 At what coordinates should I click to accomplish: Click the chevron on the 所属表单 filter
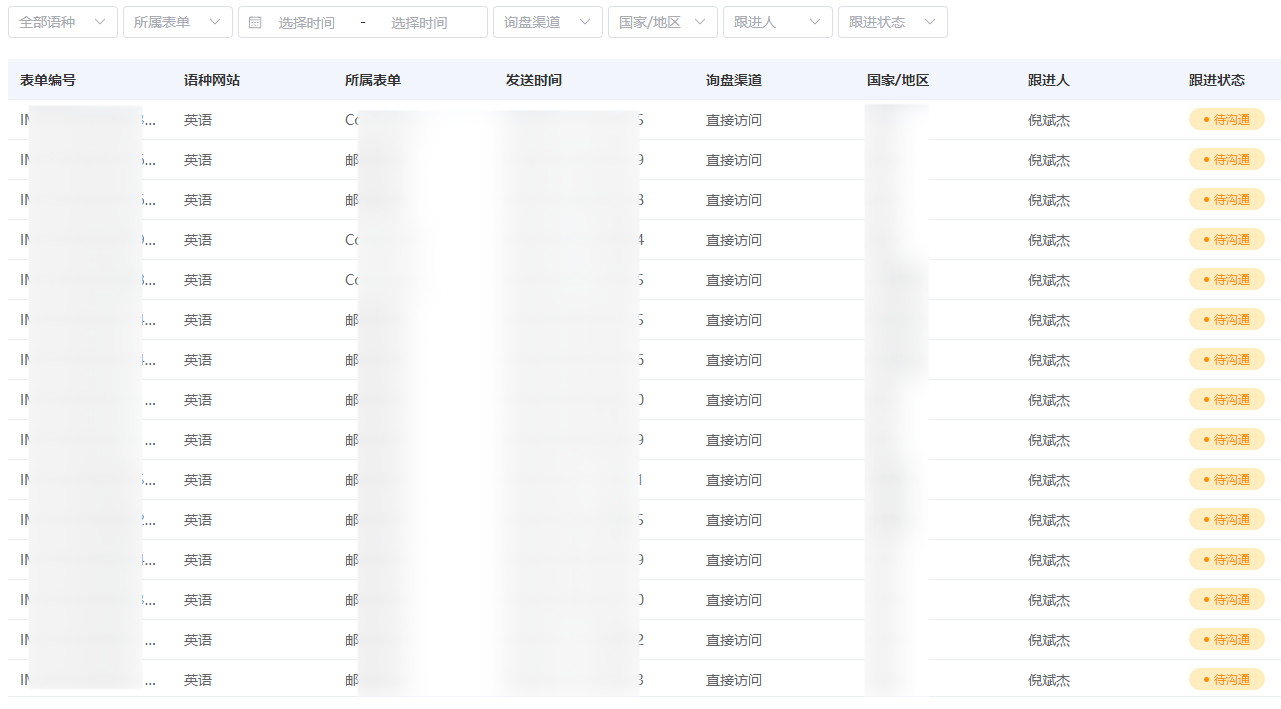[216, 21]
